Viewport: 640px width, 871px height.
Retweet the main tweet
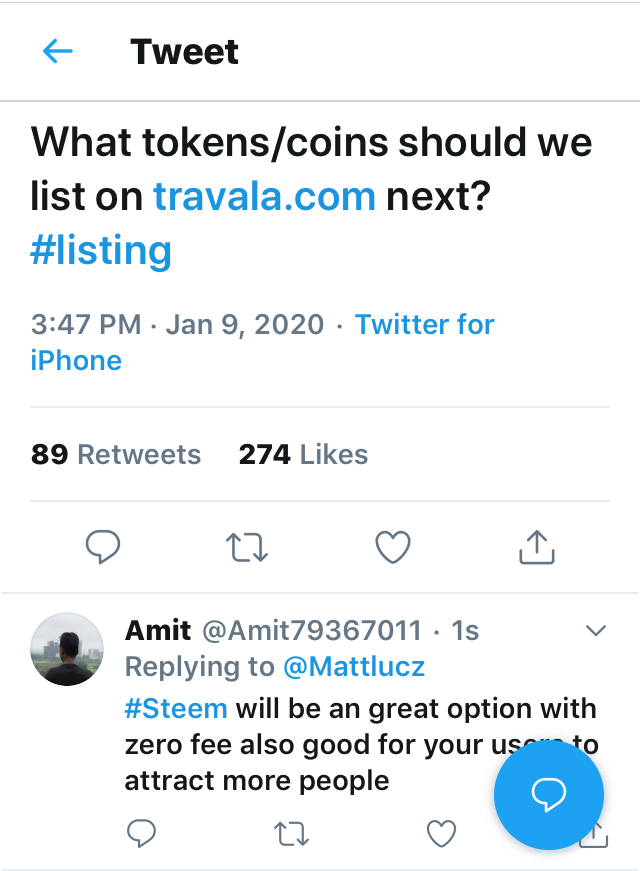[x=247, y=547]
